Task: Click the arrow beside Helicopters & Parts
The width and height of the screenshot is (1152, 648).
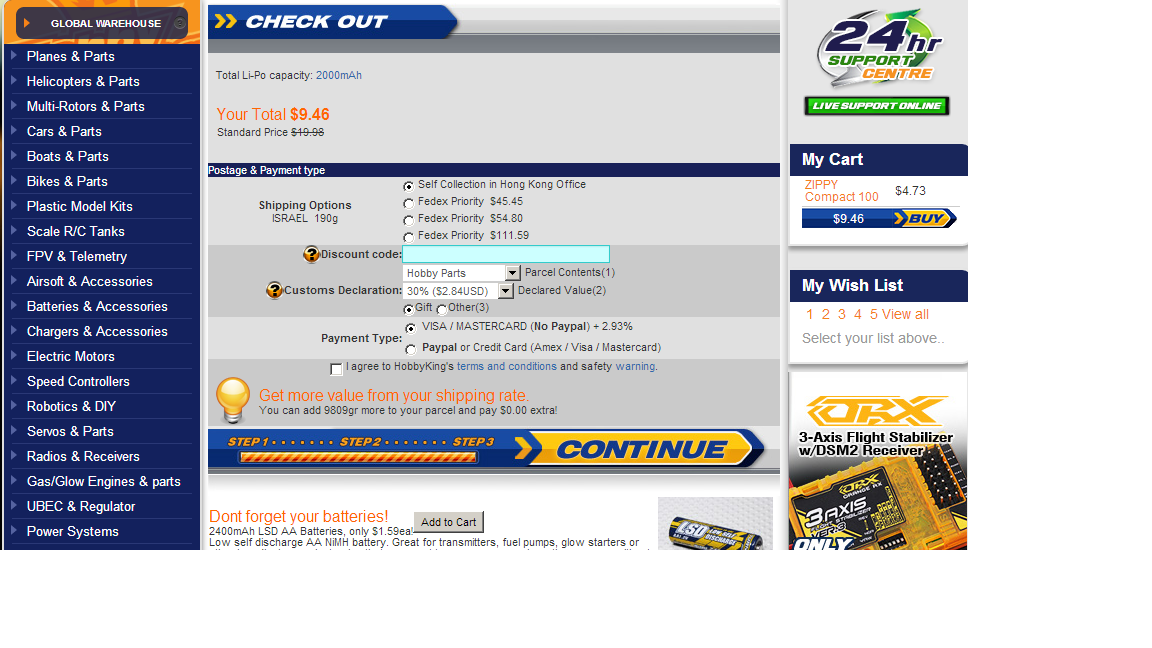Action: point(14,80)
